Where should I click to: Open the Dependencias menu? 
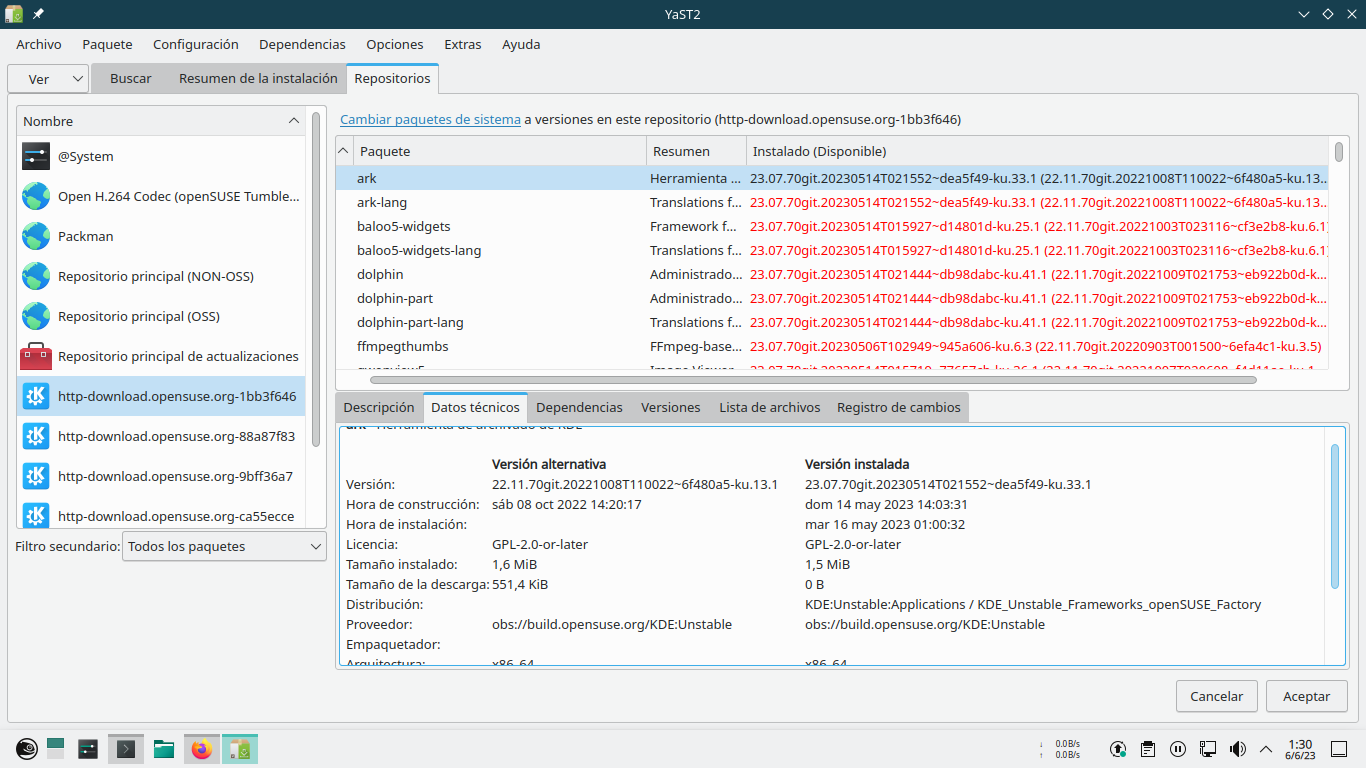(x=302, y=44)
